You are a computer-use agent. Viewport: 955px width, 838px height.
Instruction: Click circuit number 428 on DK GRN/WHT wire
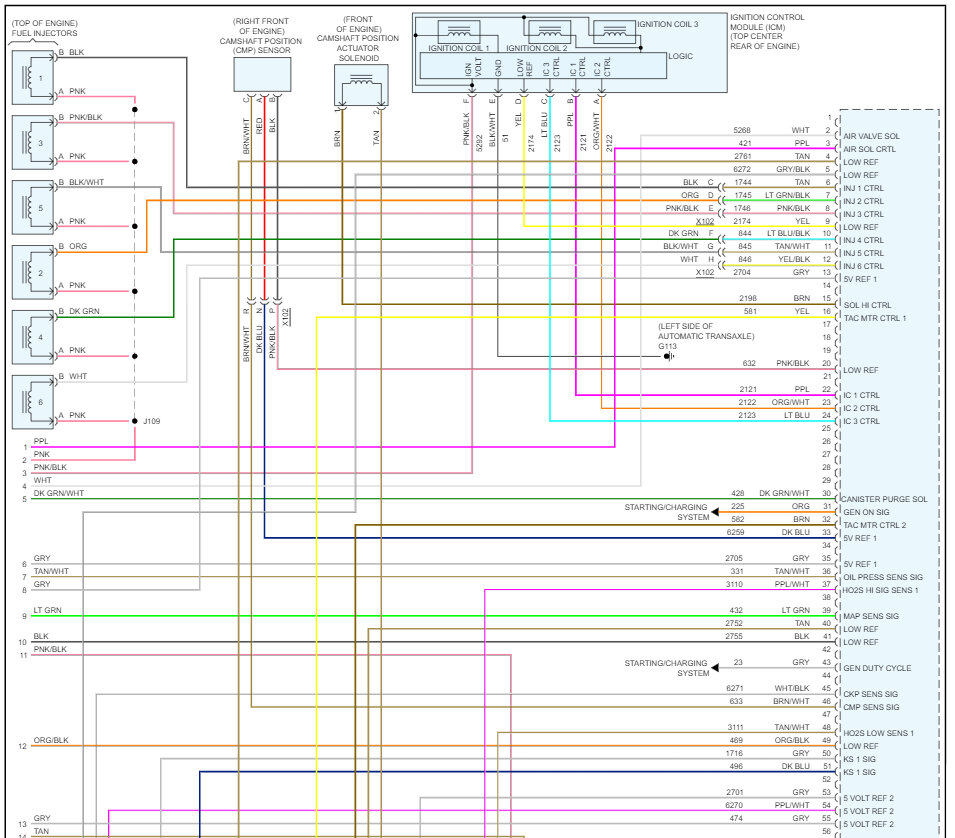pos(738,493)
